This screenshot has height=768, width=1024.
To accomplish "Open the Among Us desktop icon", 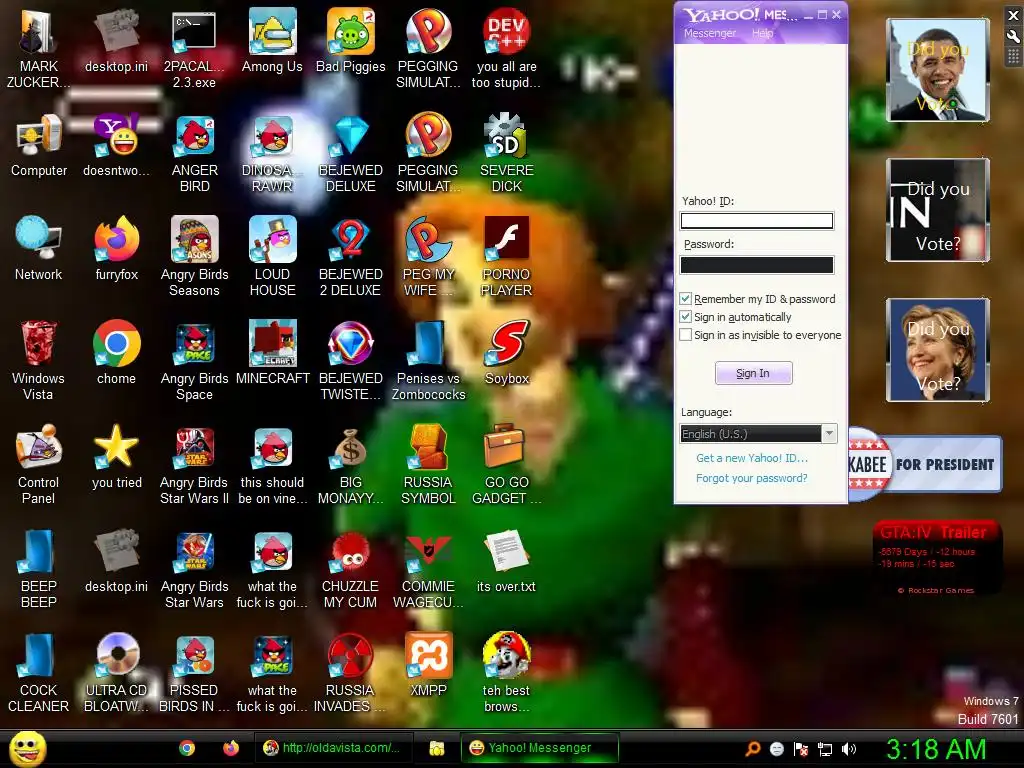I will click(272, 41).
